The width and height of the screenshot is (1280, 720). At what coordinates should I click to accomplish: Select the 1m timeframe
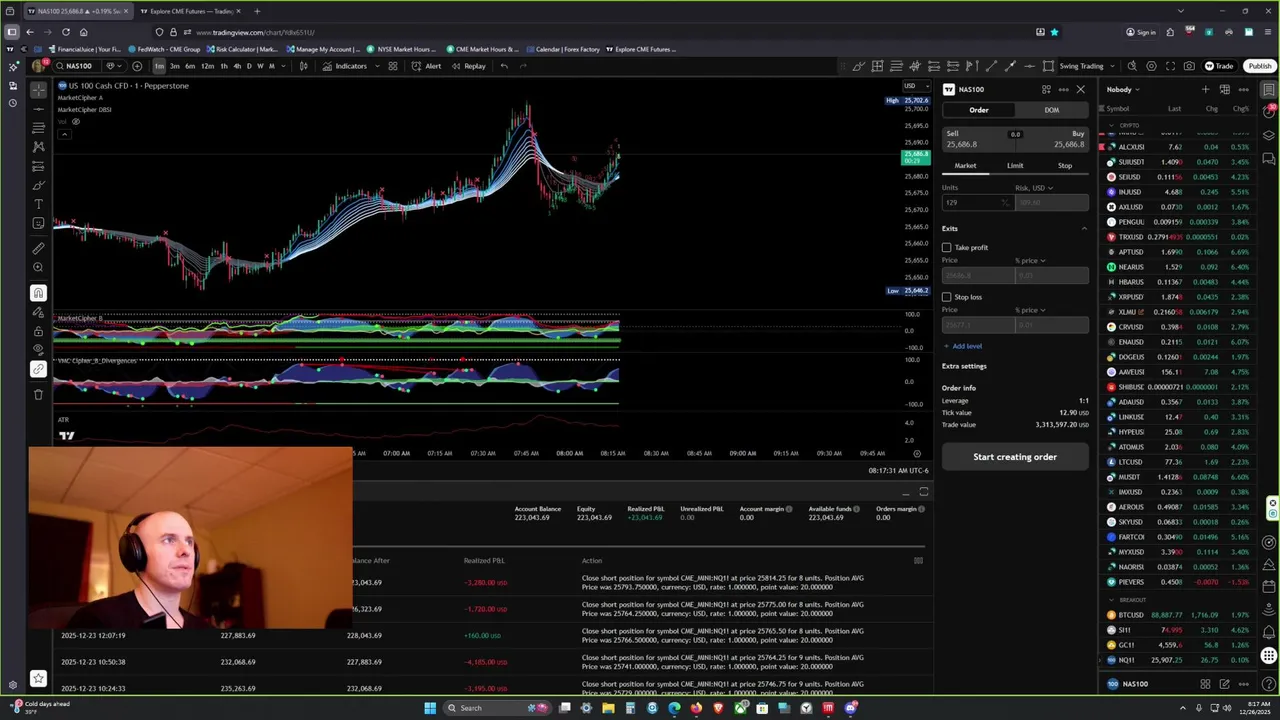pyautogui.click(x=159, y=66)
